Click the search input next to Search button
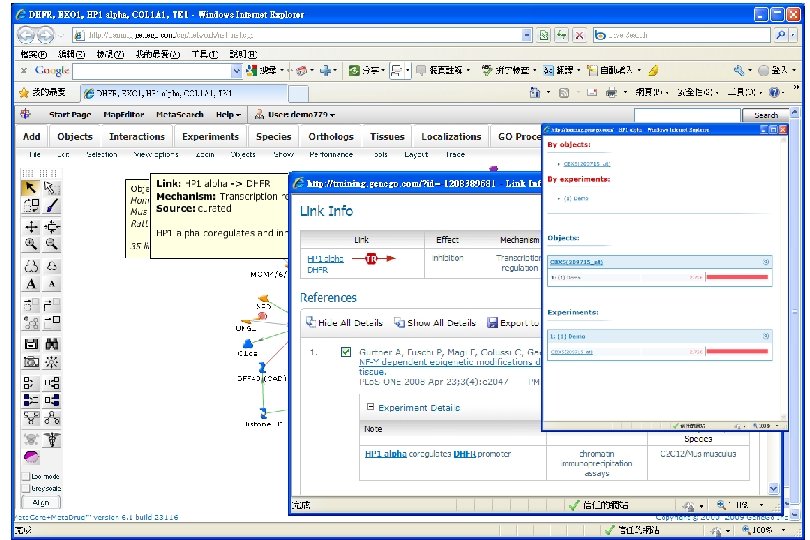Viewport: 810px width, 540px height. pos(687,115)
